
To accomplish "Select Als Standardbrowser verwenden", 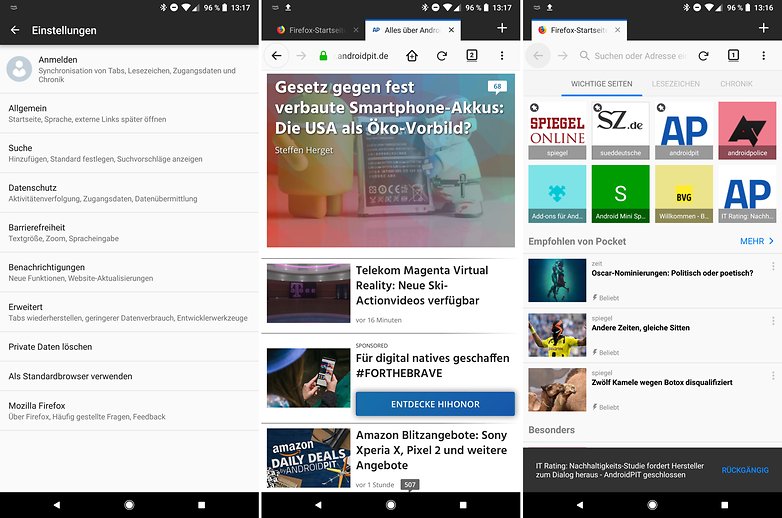I will click(x=129, y=376).
